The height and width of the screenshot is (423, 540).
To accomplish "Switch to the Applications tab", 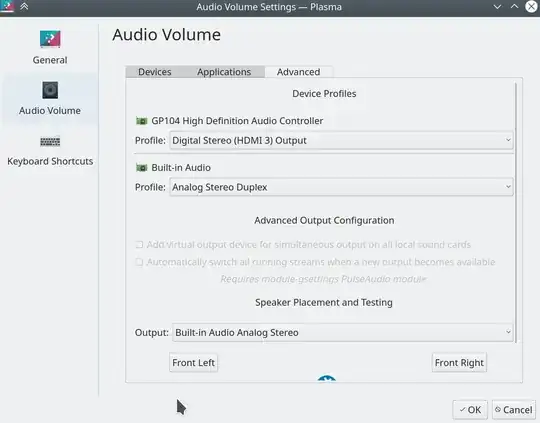I will 224,72.
